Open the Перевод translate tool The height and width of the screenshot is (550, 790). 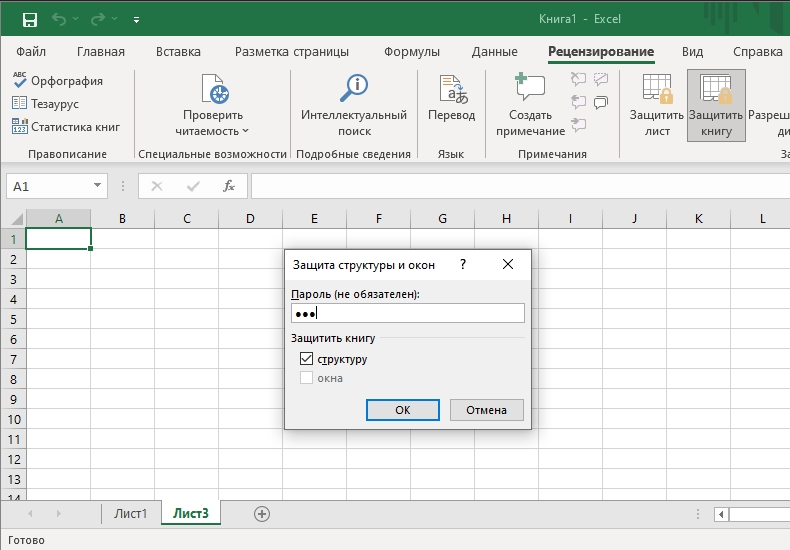(x=451, y=98)
